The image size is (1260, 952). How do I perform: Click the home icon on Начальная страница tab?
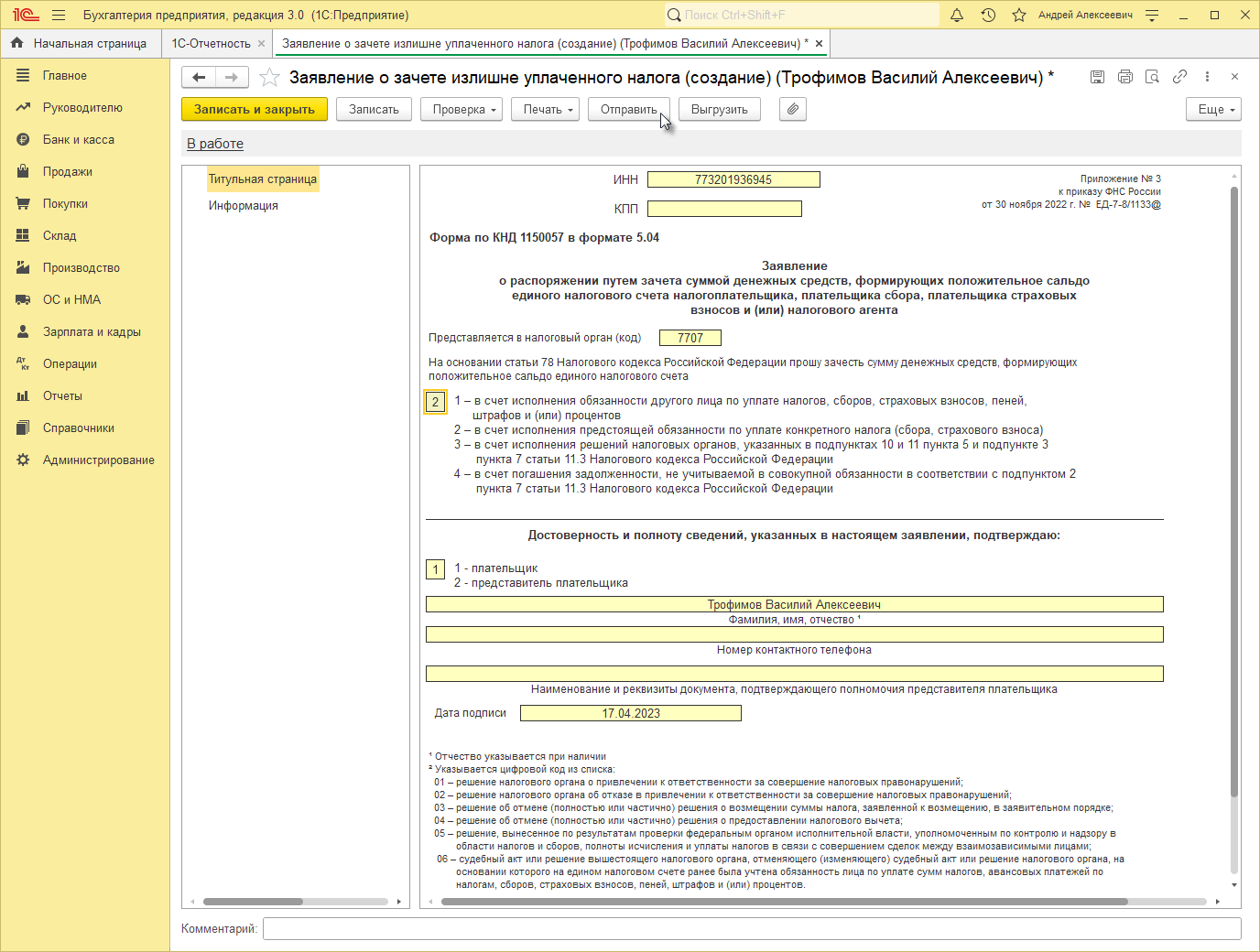16,43
